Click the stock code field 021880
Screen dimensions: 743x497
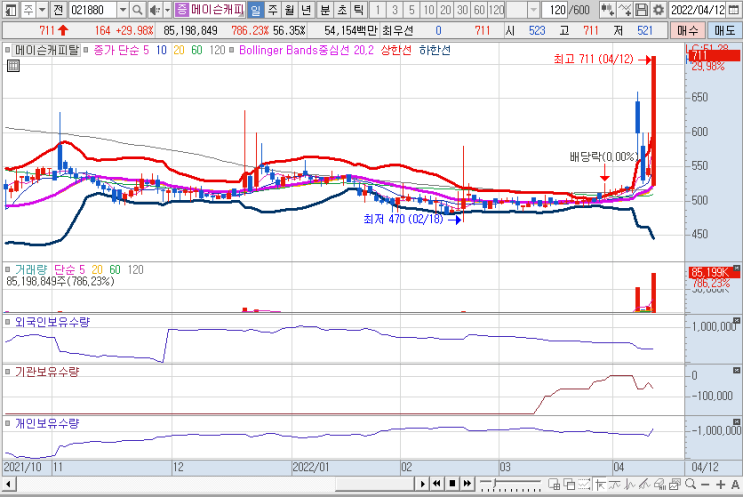(93, 9)
